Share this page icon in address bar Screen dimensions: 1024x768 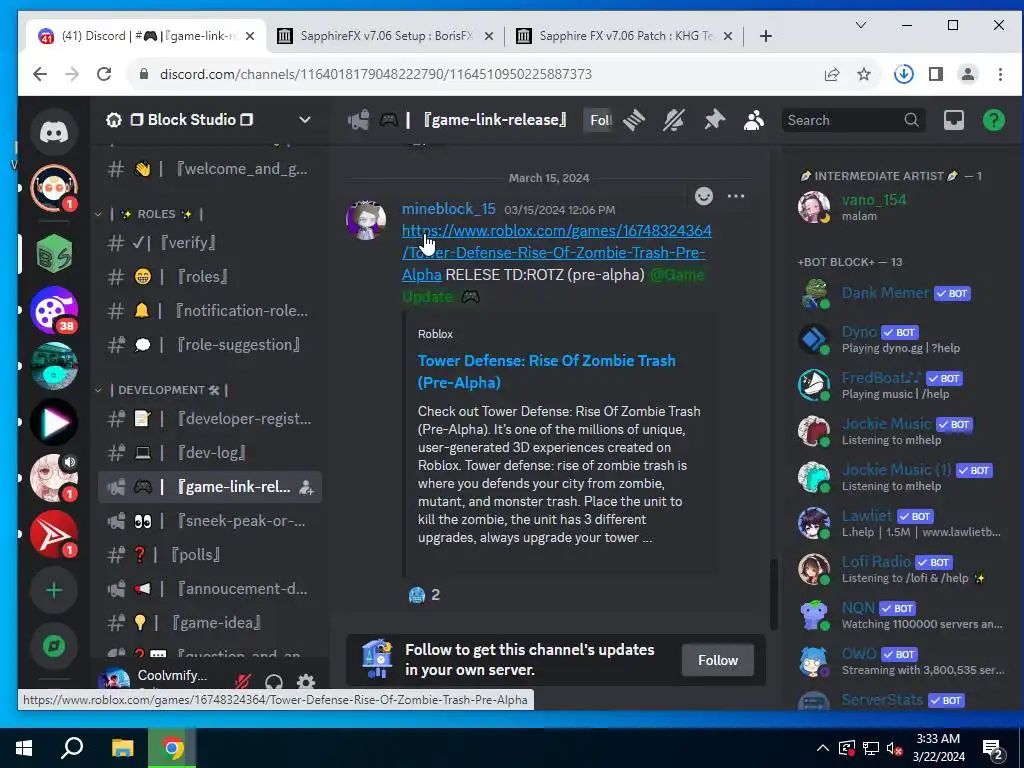831,74
